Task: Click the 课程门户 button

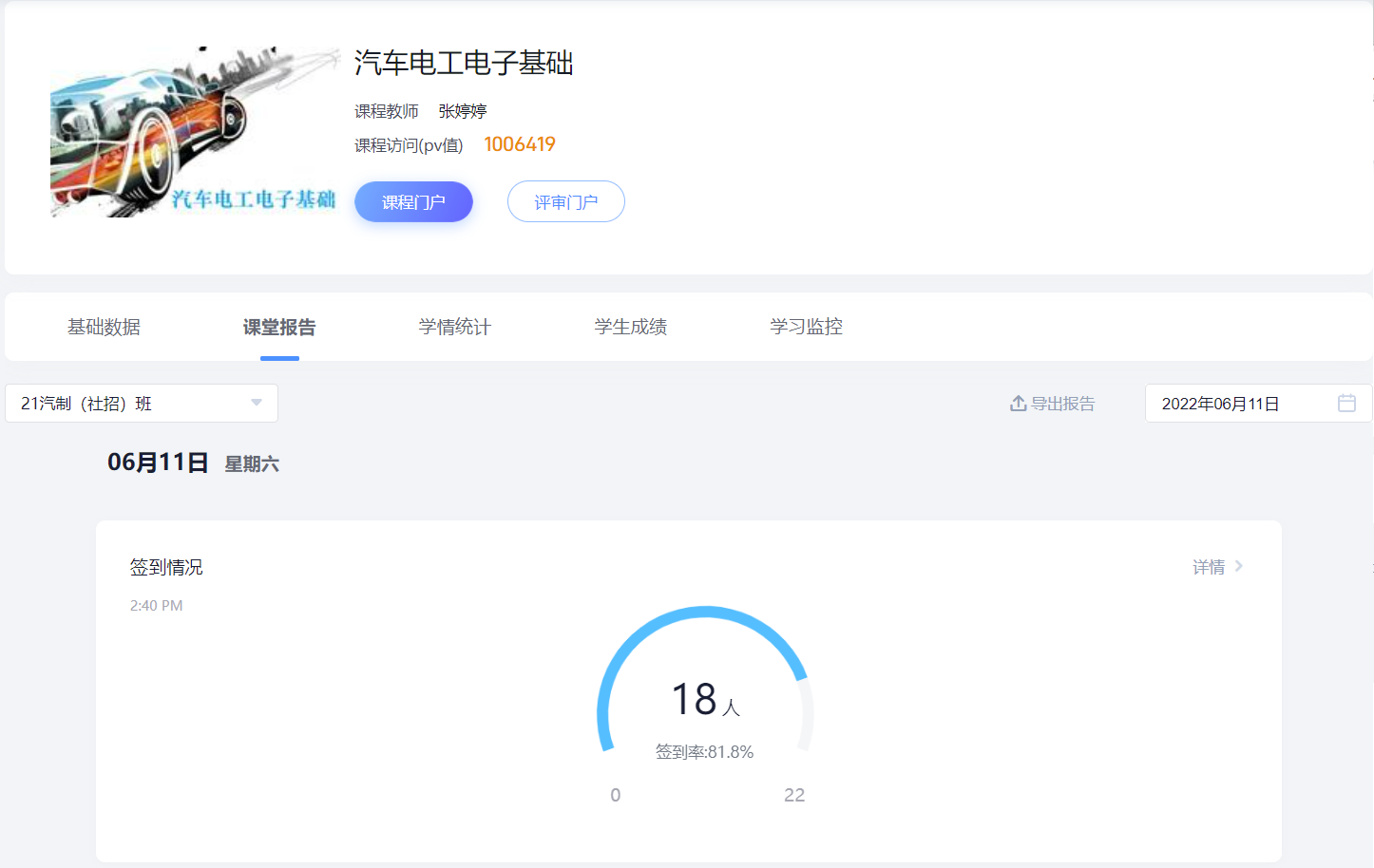Action: point(413,202)
